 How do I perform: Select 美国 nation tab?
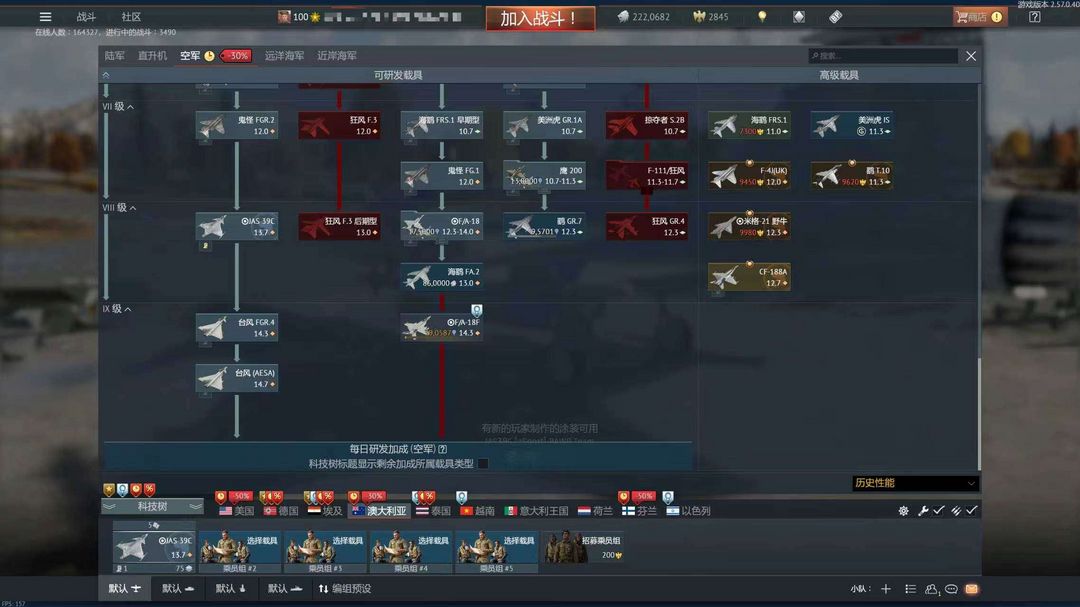(x=236, y=511)
